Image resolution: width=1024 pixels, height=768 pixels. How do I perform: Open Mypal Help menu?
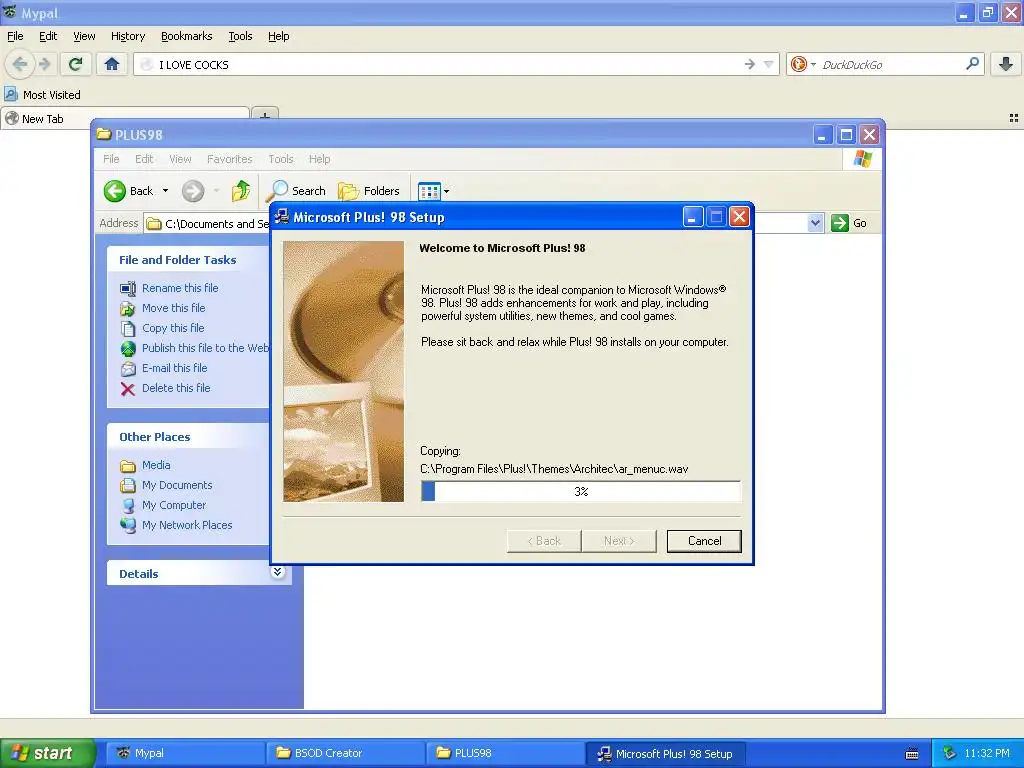(x=279, y=36)
